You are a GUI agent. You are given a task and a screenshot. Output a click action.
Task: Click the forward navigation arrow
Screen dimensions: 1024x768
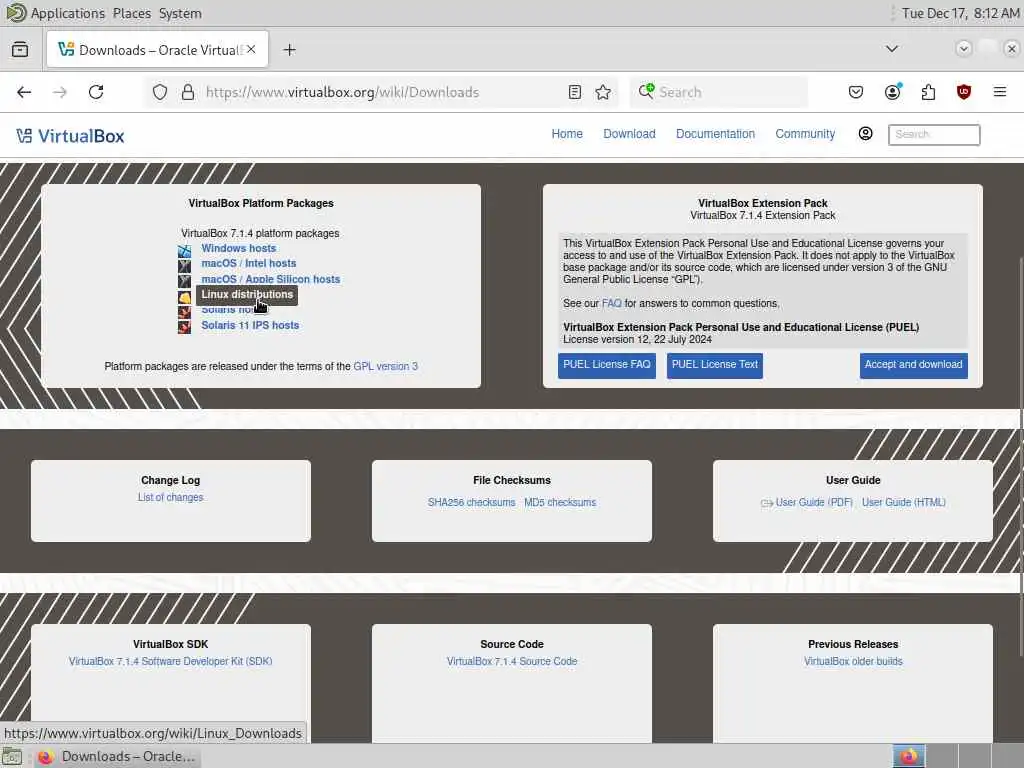[x=60, y=92]
